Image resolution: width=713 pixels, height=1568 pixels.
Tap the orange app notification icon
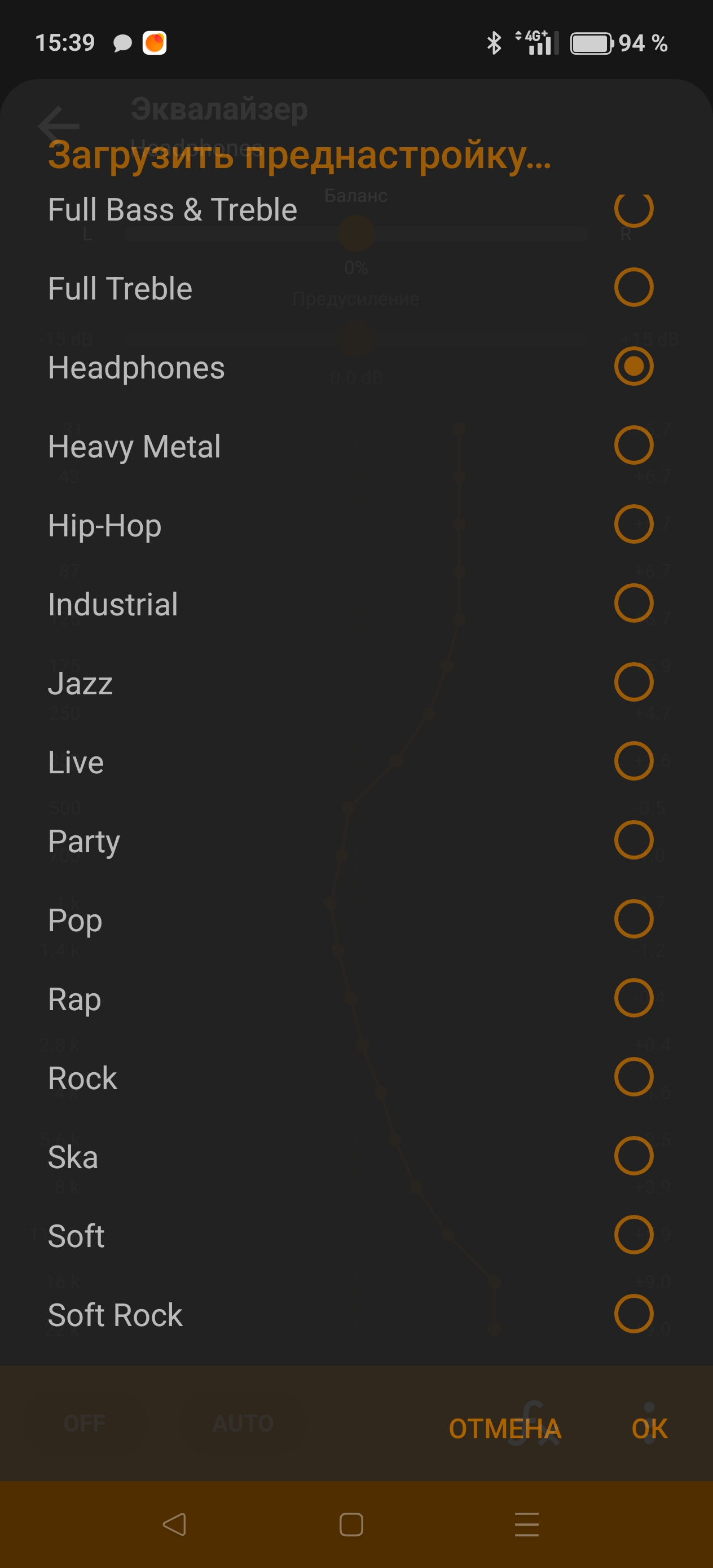coord(155,43)
